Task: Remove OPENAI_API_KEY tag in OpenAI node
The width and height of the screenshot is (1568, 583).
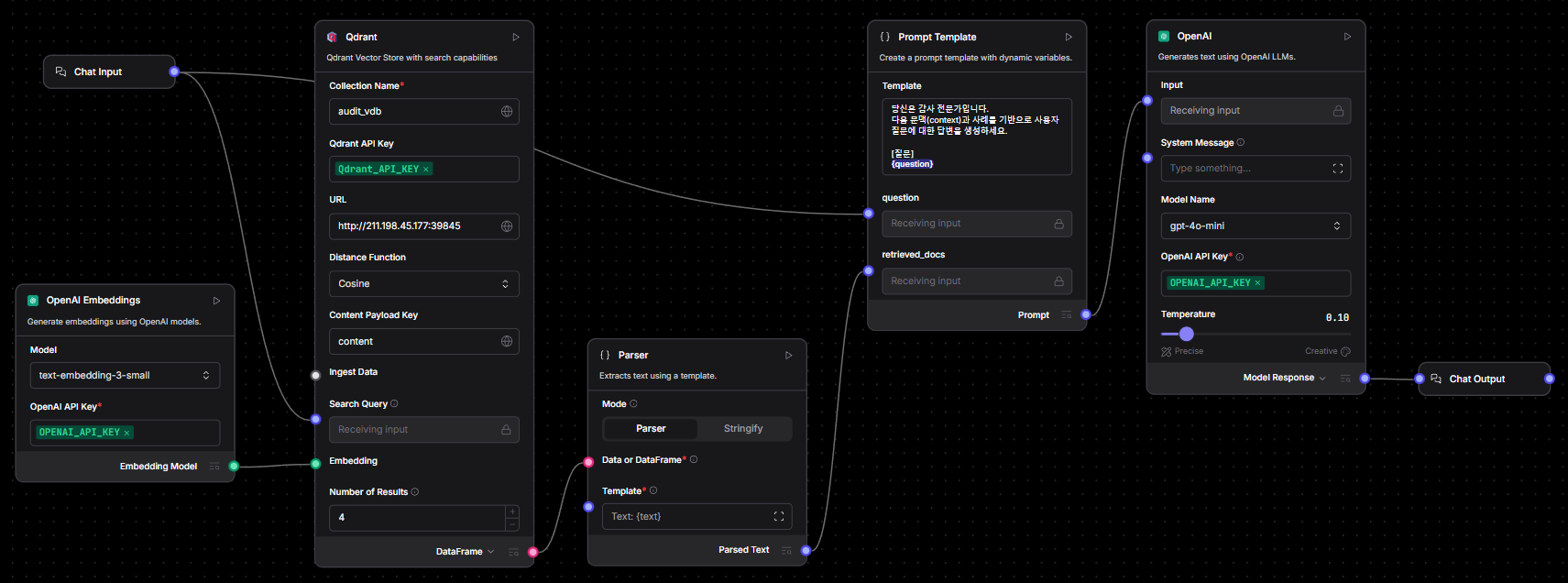Action: pos(1258,283)
